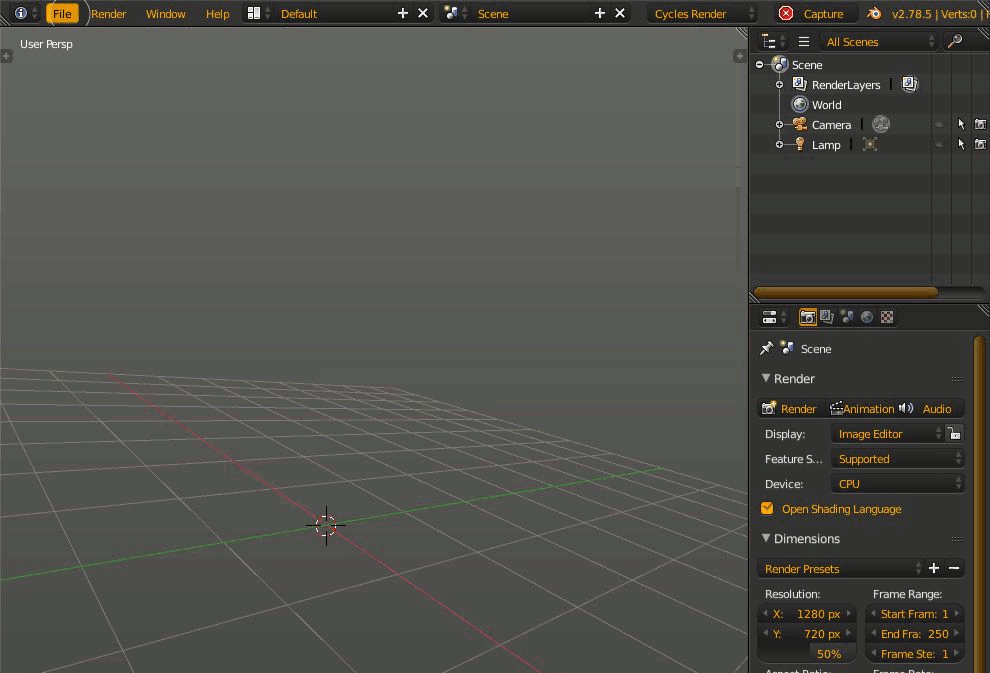Open the Render menu

(109, 13)
